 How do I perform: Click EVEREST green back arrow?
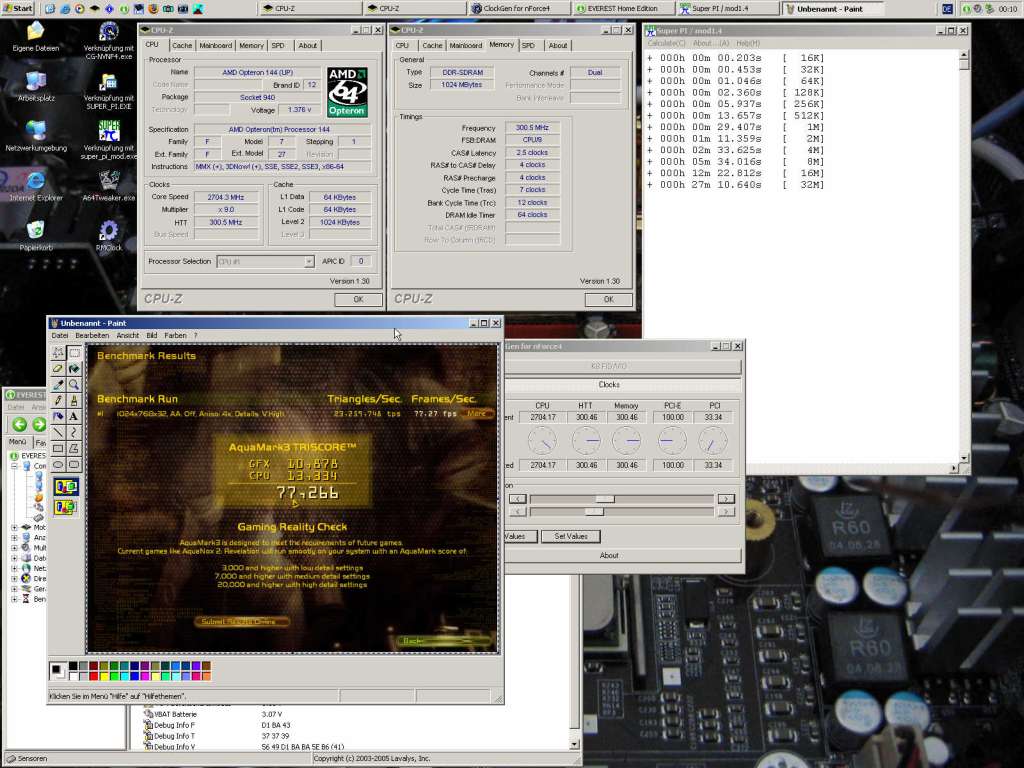pyautogui.click(x=20, y=424)
